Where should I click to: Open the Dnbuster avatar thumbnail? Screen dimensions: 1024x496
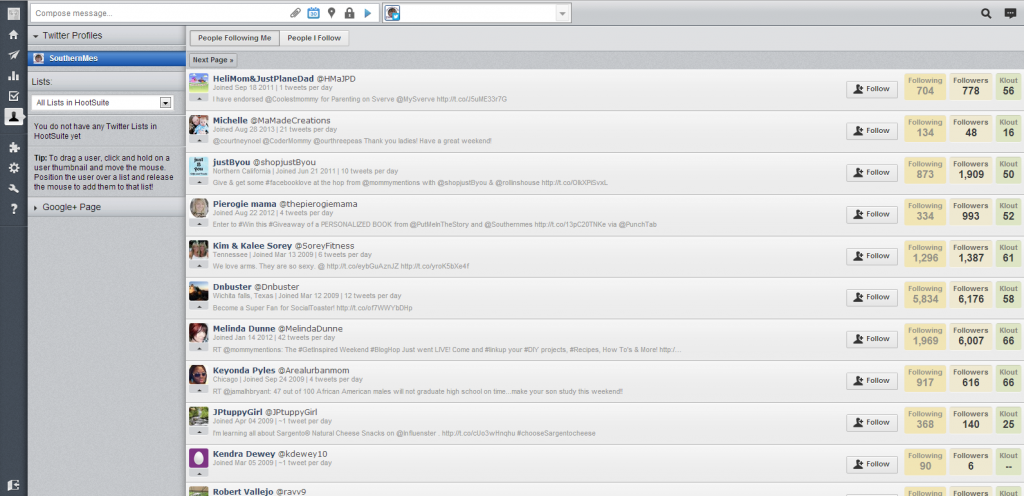(x=199, y=291)
